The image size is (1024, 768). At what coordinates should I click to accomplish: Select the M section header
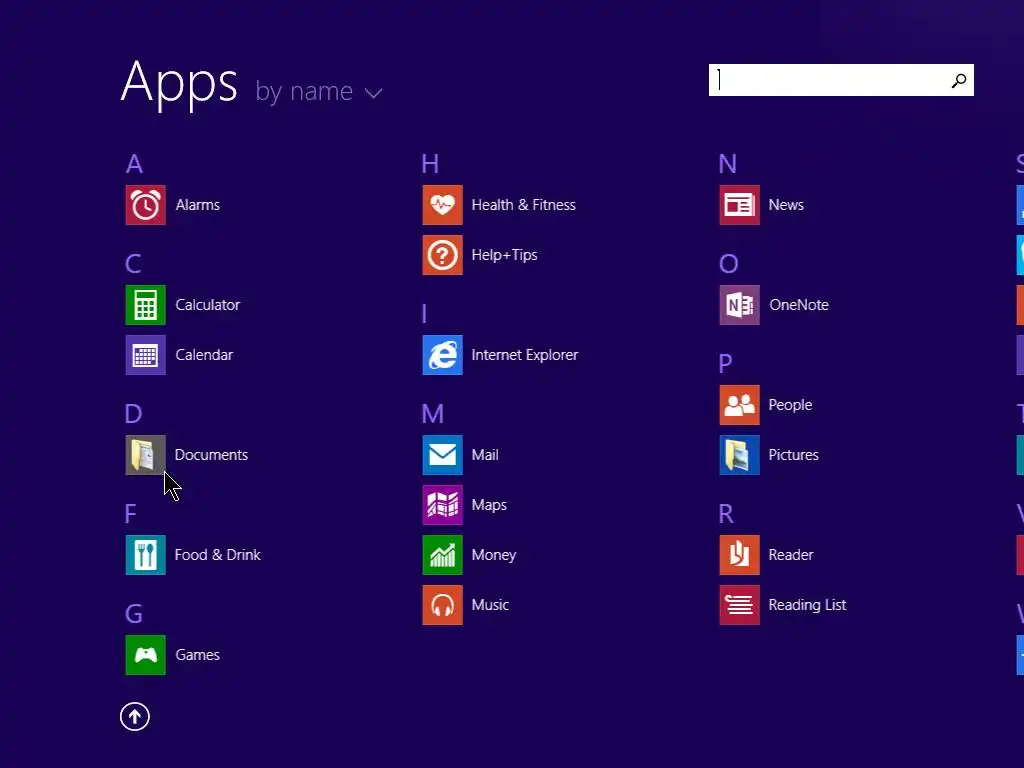click(433, 414)
